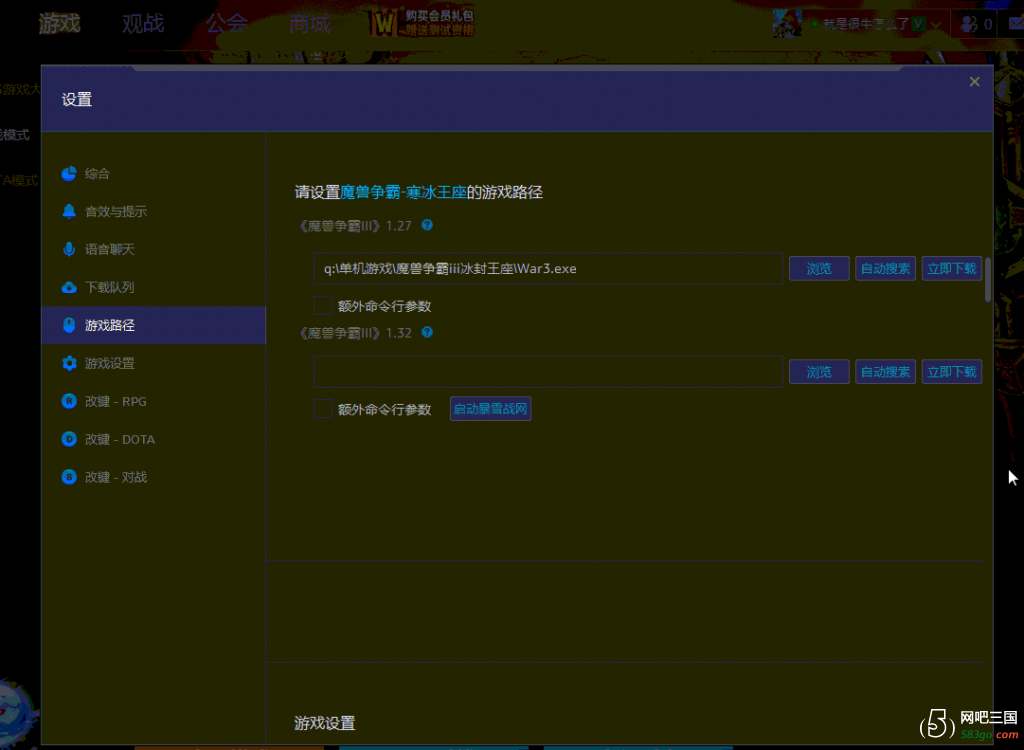This screenshot has height=750, width=1024.
Task: Click 立即下载 for version 1.32
Action: click(952, 372)
